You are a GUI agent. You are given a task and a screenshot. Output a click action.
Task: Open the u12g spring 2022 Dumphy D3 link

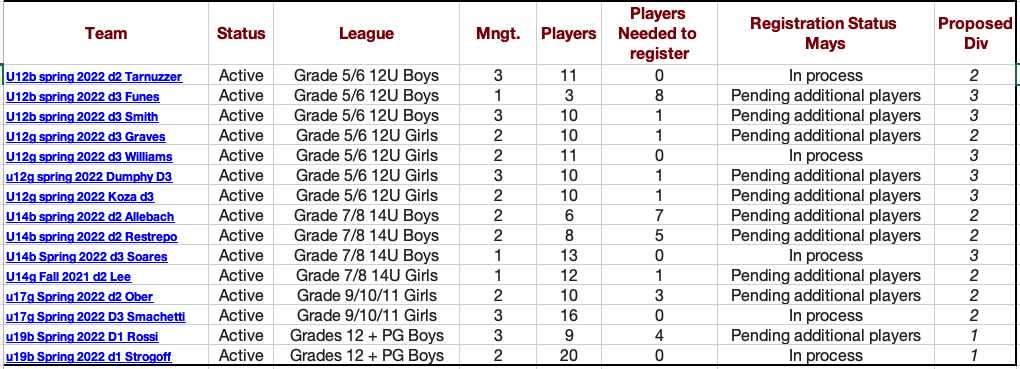point(89,177)
